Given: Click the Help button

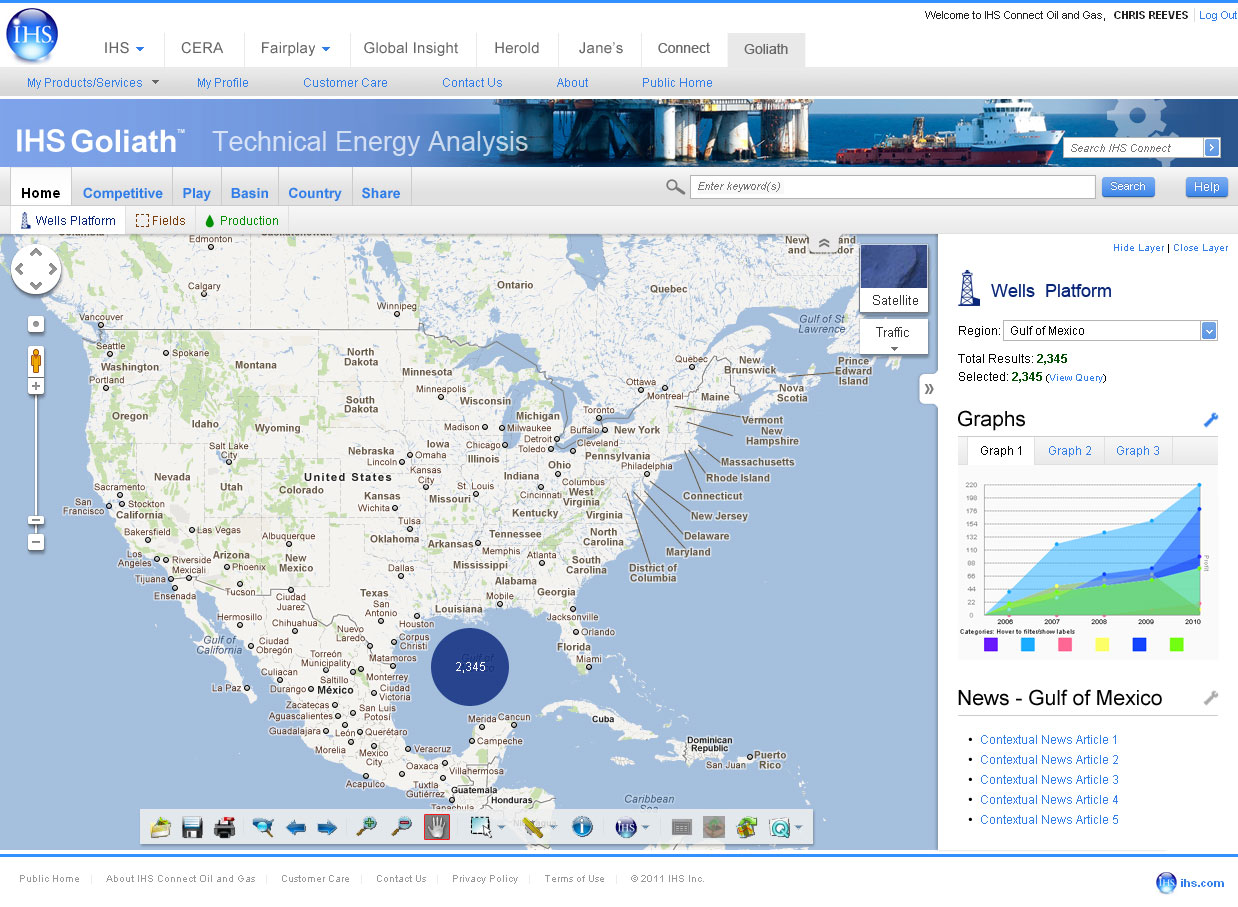Looking at the screenshot, I should click(x=1207, y=187).
